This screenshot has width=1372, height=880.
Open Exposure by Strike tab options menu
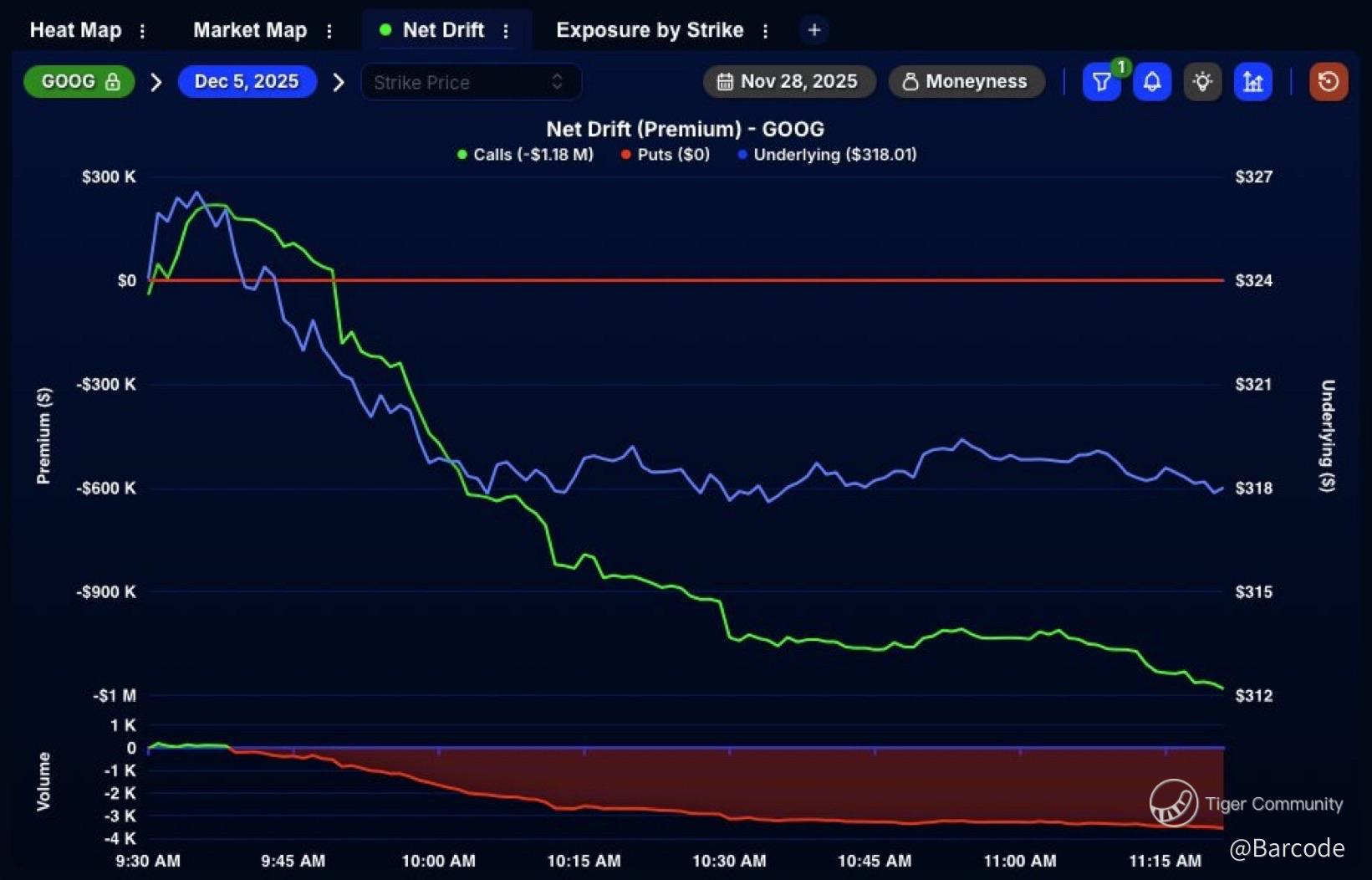765,31
